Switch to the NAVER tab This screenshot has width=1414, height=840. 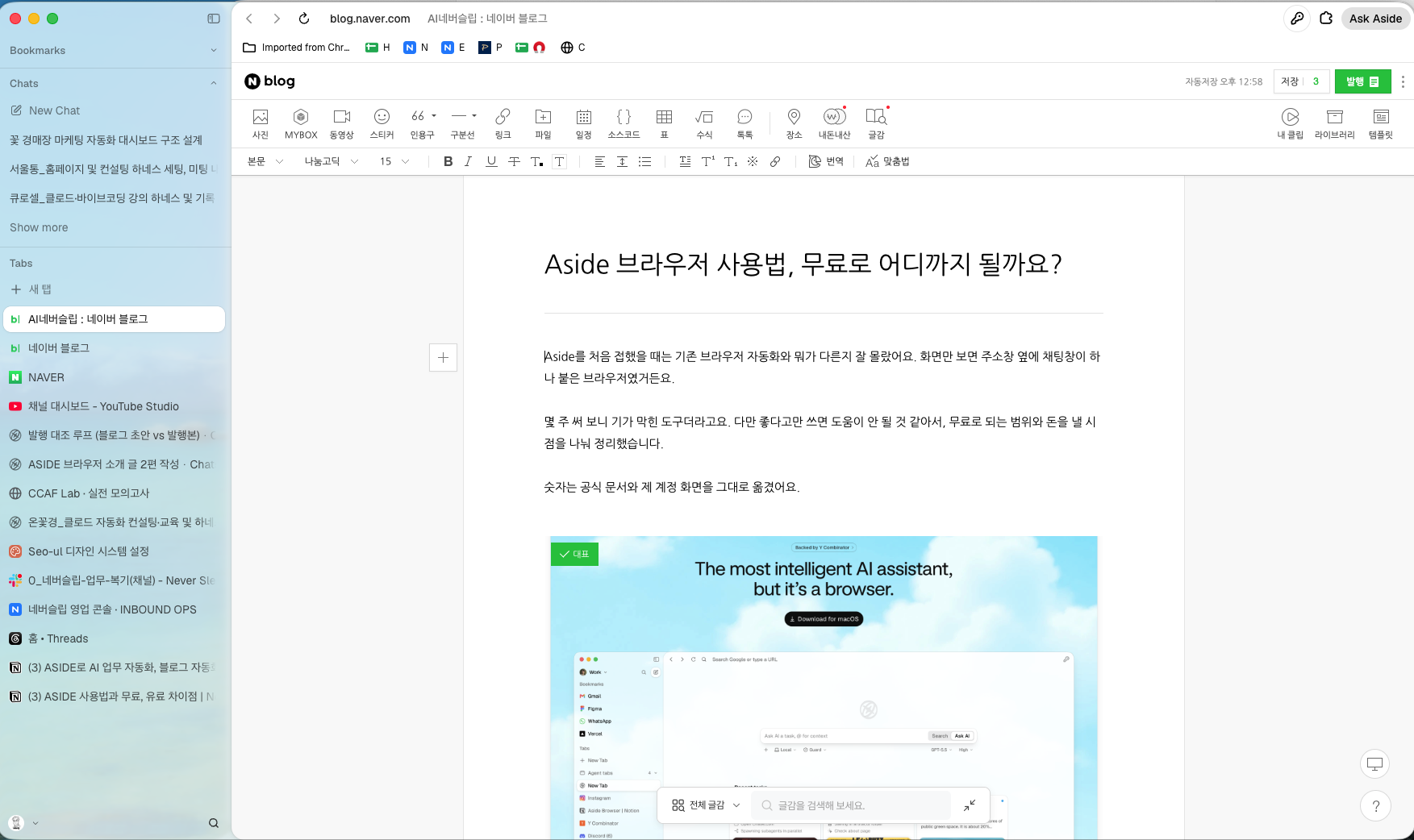coord(114,377)
